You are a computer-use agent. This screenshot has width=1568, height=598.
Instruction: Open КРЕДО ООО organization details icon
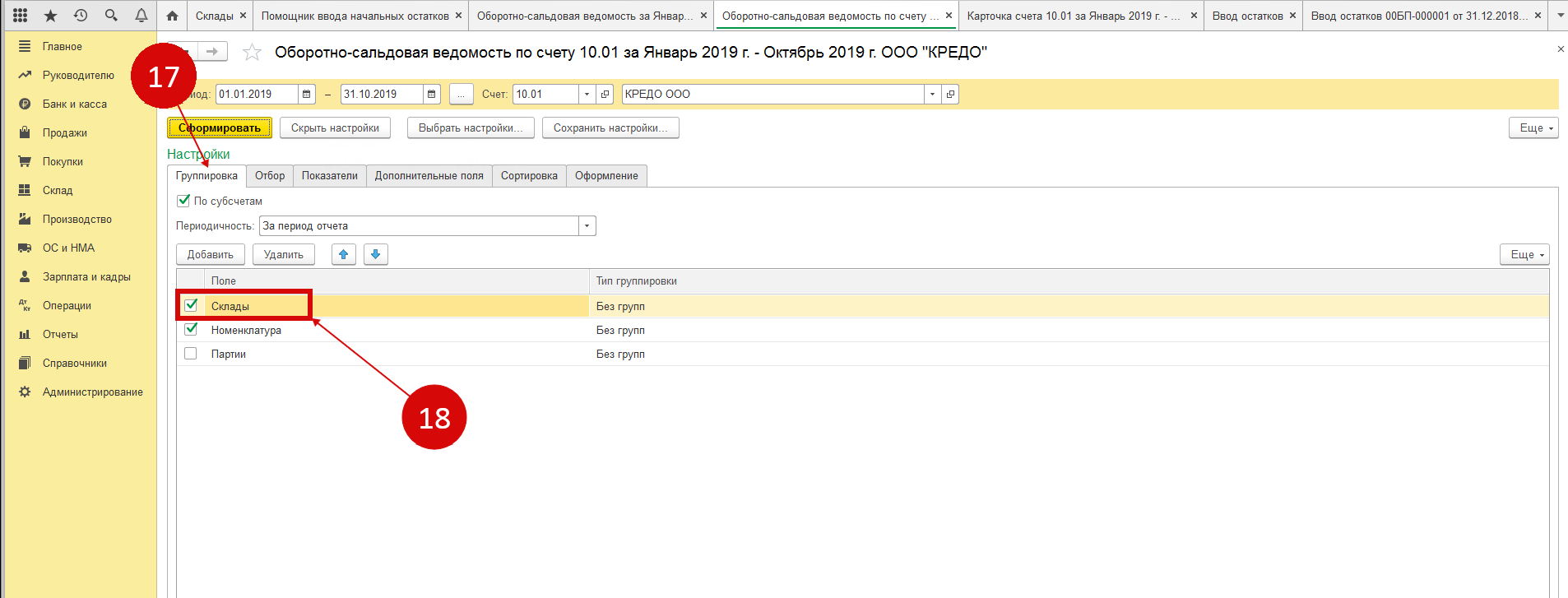coord(950,95)
